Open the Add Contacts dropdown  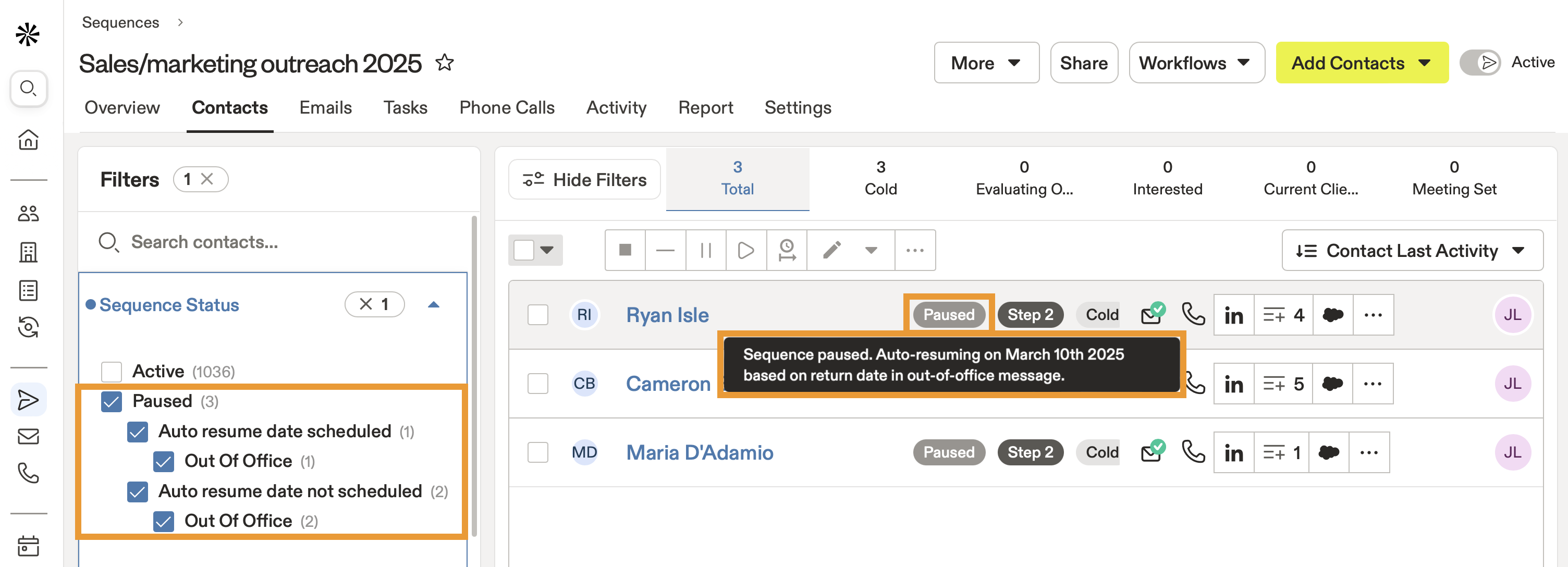pyautogui.click(x=1362, y=63)
